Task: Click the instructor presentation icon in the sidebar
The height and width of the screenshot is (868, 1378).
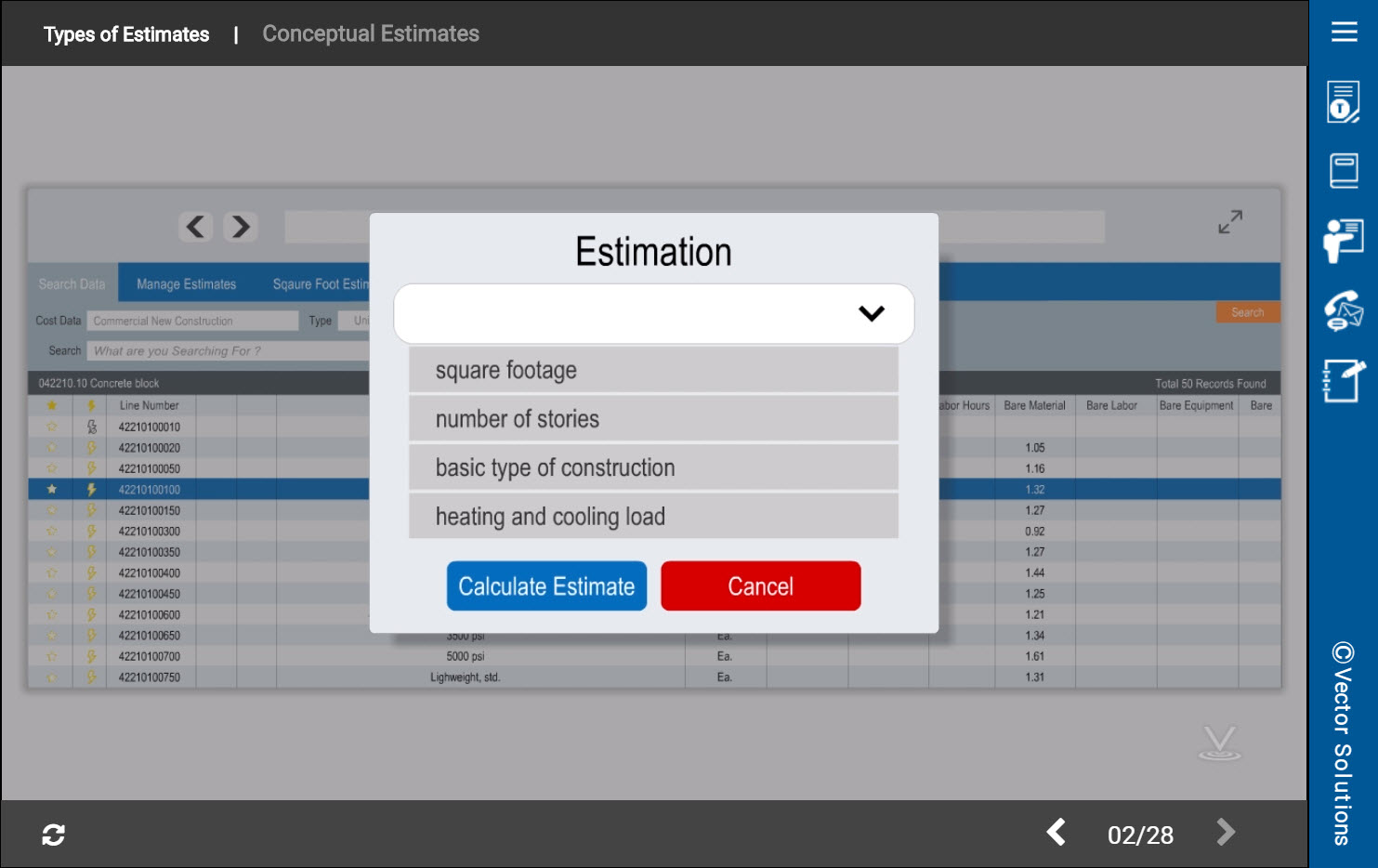Action: click(1344, 242)
